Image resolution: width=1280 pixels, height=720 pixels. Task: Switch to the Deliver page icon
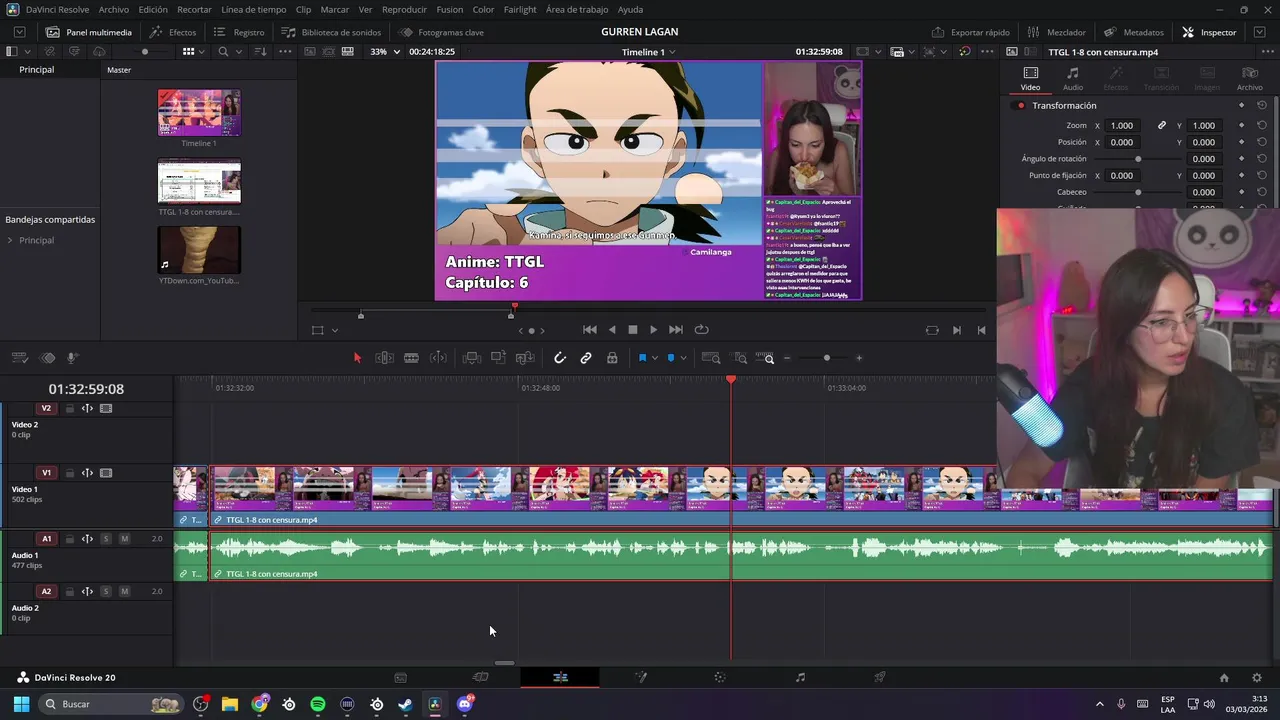coord(880,677)
